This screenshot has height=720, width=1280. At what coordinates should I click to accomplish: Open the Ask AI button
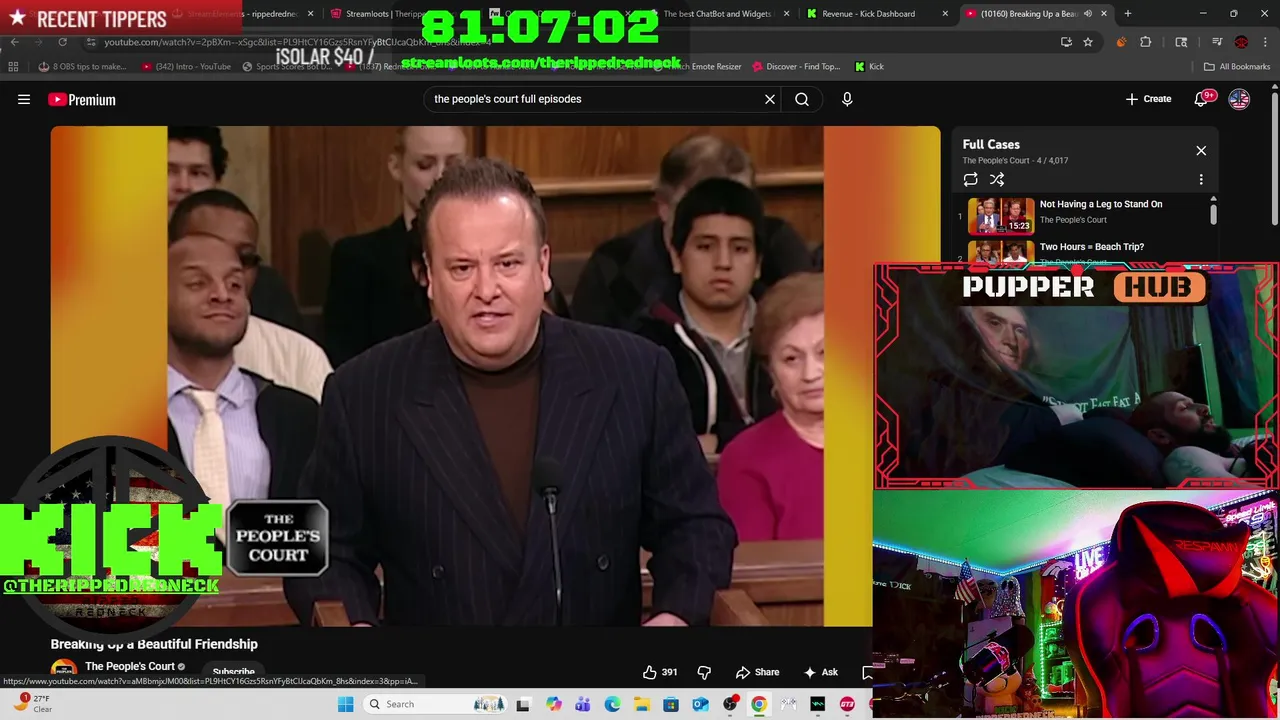[820, 672]
